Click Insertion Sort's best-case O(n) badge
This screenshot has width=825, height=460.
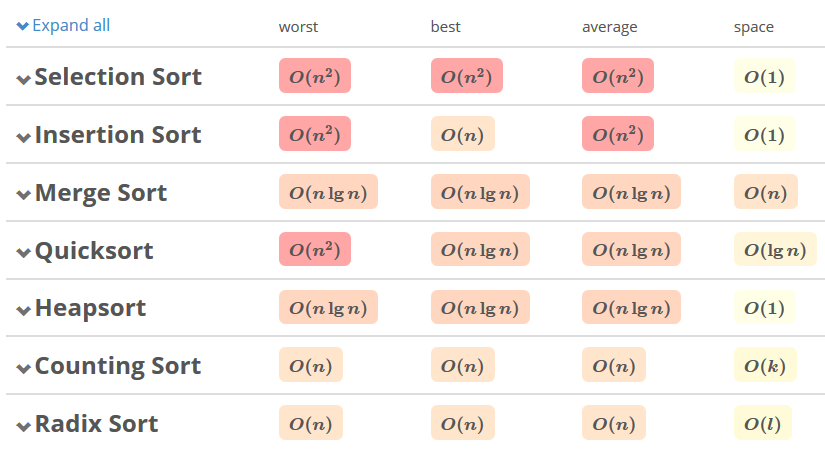click(463, 135)
